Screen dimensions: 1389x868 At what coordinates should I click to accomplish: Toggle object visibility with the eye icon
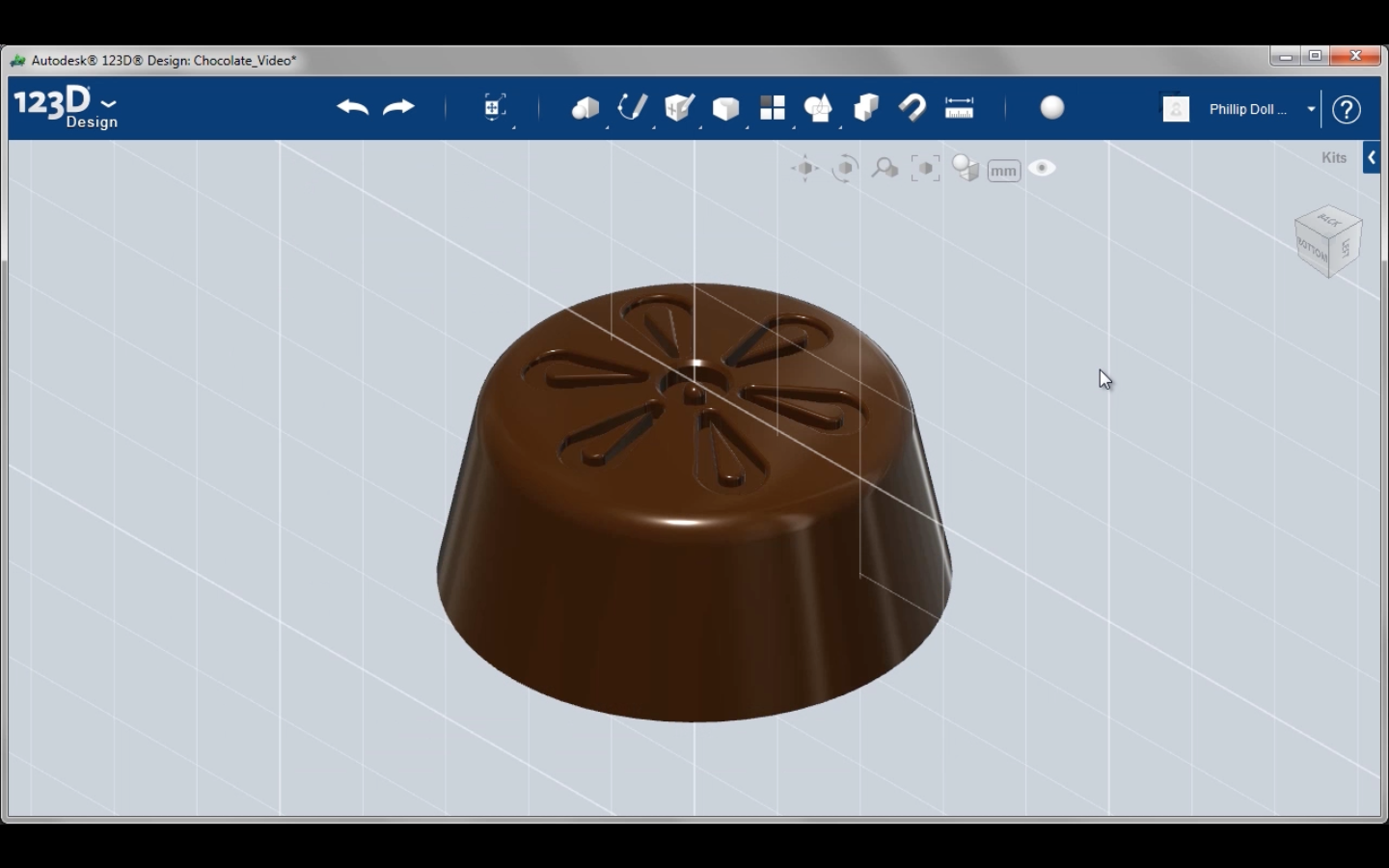[x=1042, y=169]
